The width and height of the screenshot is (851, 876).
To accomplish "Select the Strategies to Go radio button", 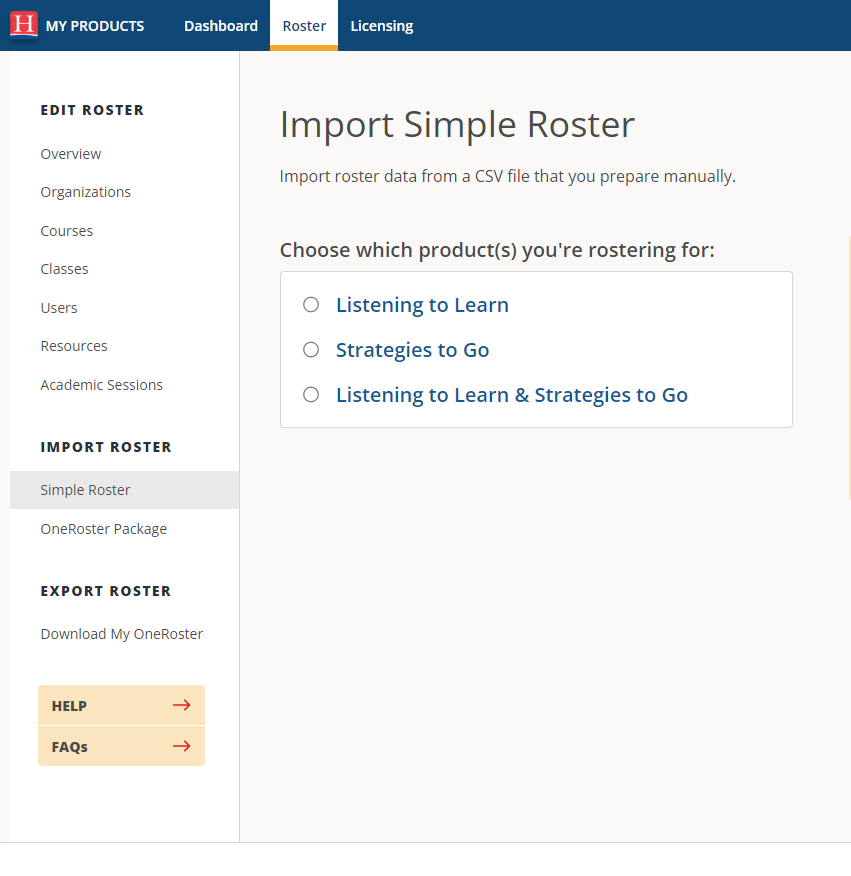I will [311, 350].
